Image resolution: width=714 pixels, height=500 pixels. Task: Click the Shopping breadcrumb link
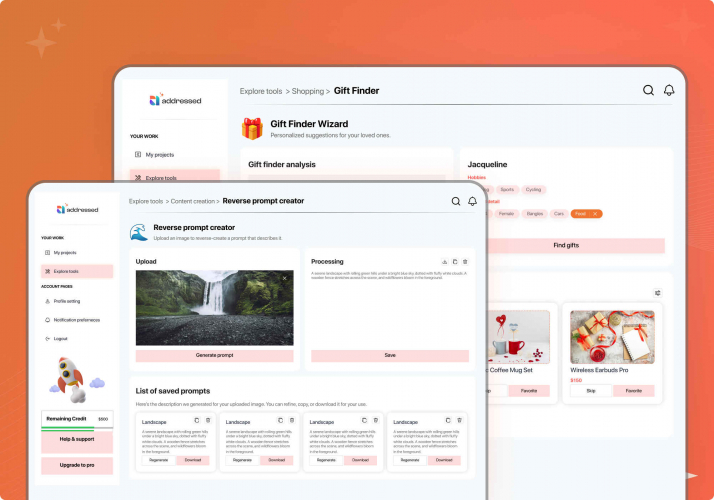[308, 91]
